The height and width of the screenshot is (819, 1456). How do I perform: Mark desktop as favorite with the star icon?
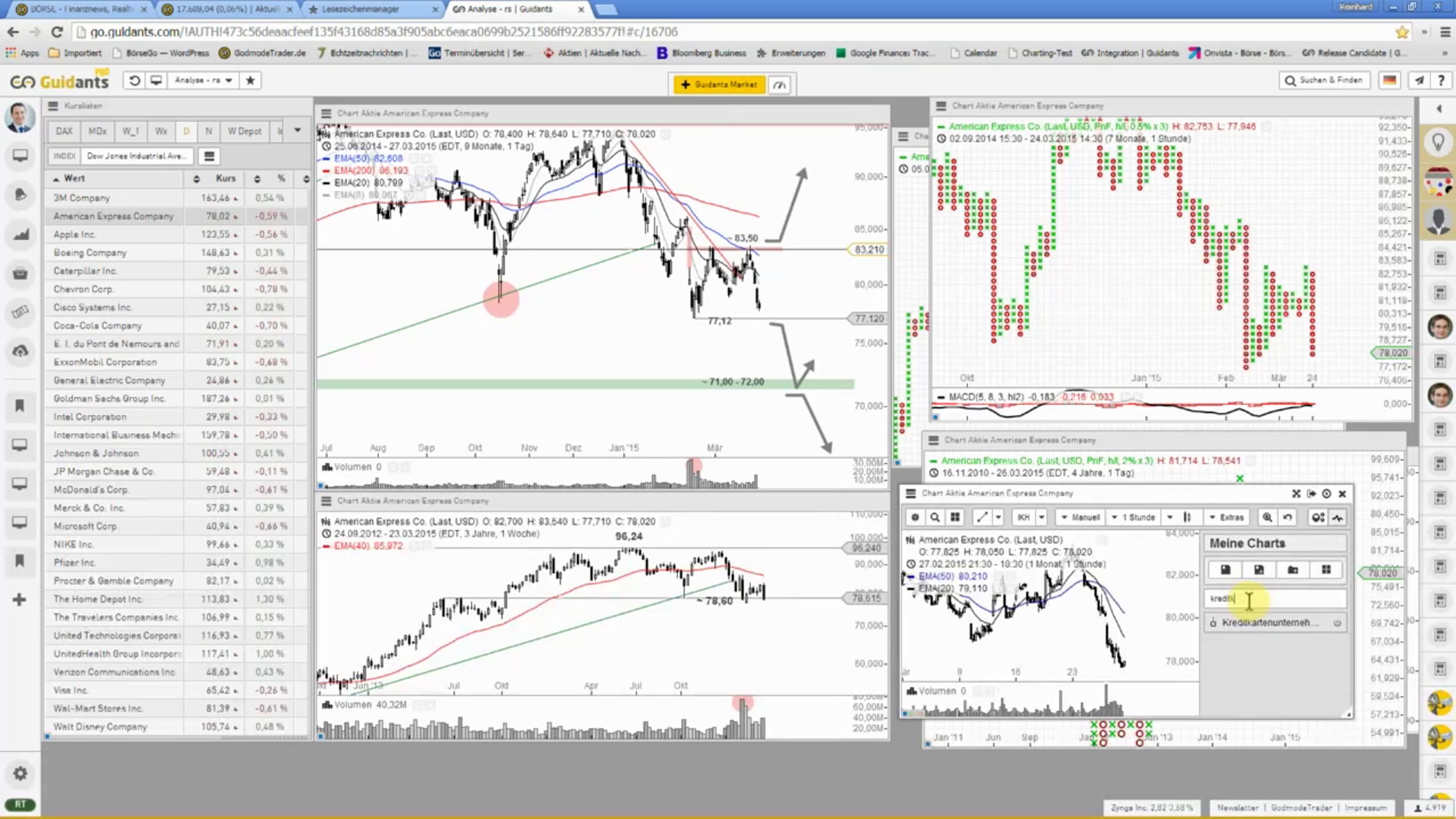(250, 80)
